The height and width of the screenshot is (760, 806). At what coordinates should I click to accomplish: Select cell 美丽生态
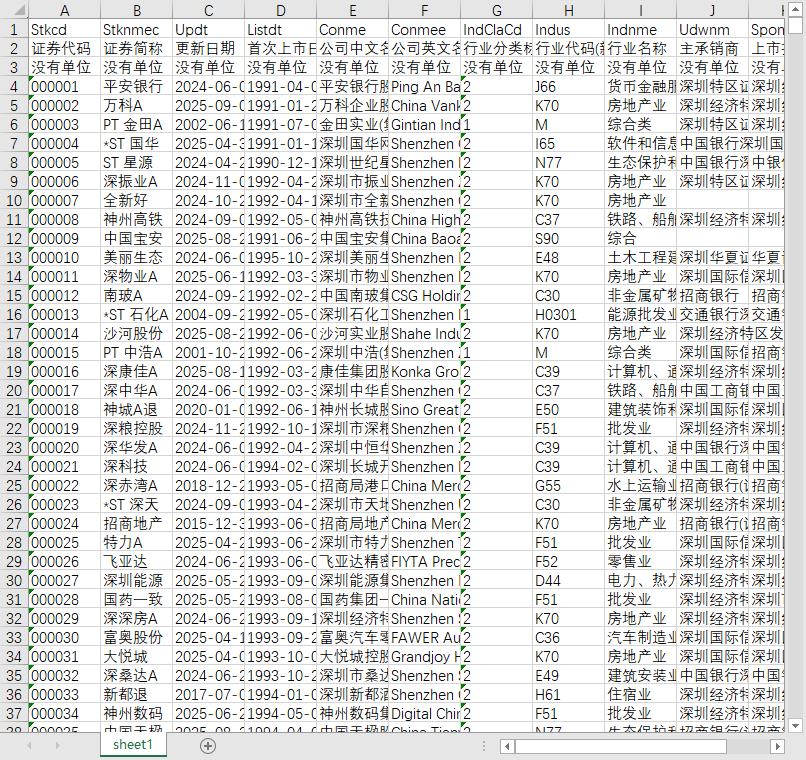coord(137,257)
